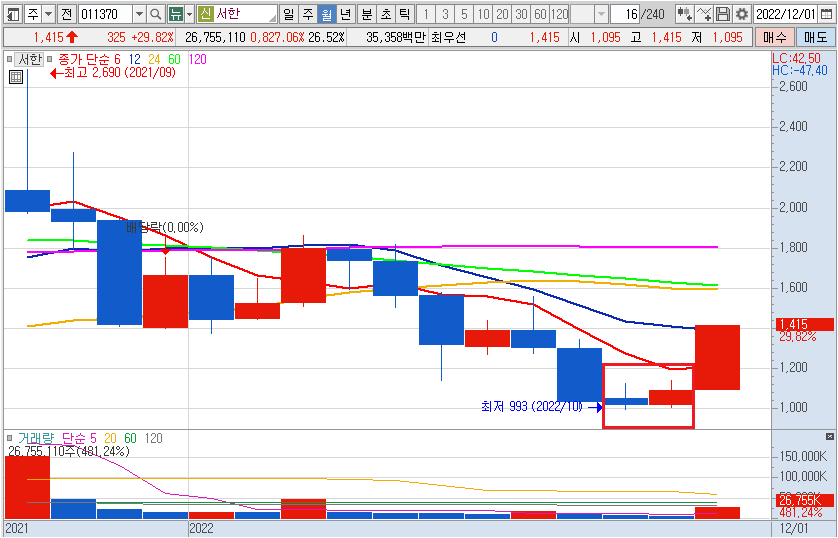838x538 pixels.
Task: Open the 주 market type dropdown
Action: click(49, 14)
